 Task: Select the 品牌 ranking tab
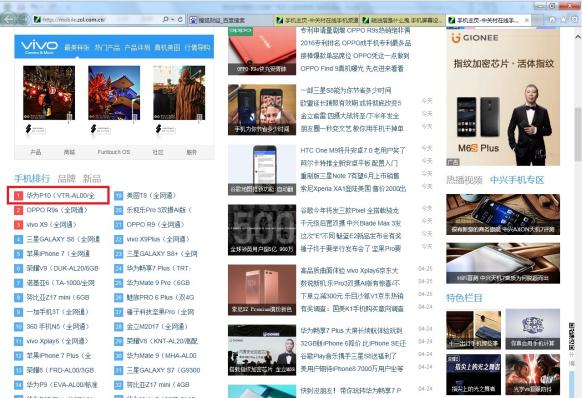[67, 179]
